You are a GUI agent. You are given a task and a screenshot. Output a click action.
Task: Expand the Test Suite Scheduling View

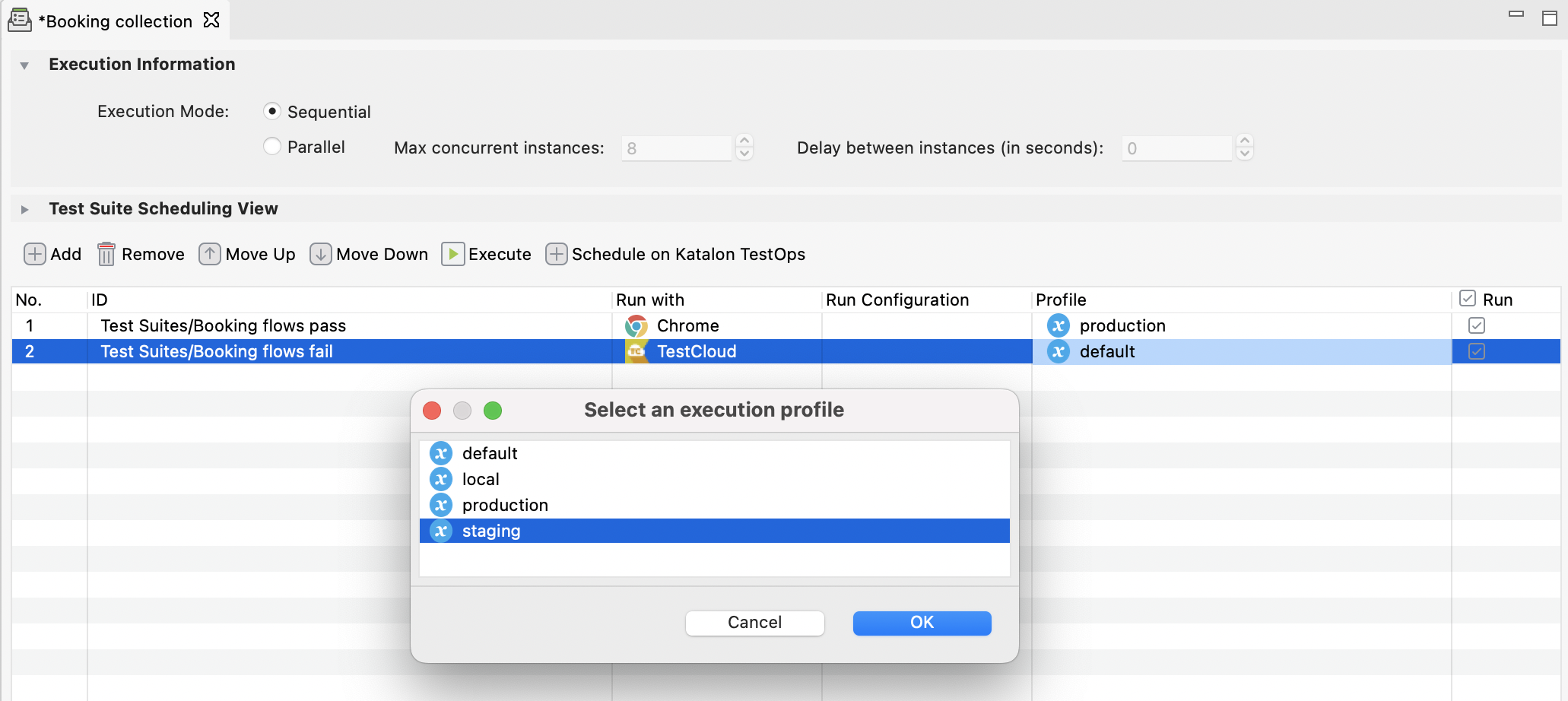24,209
